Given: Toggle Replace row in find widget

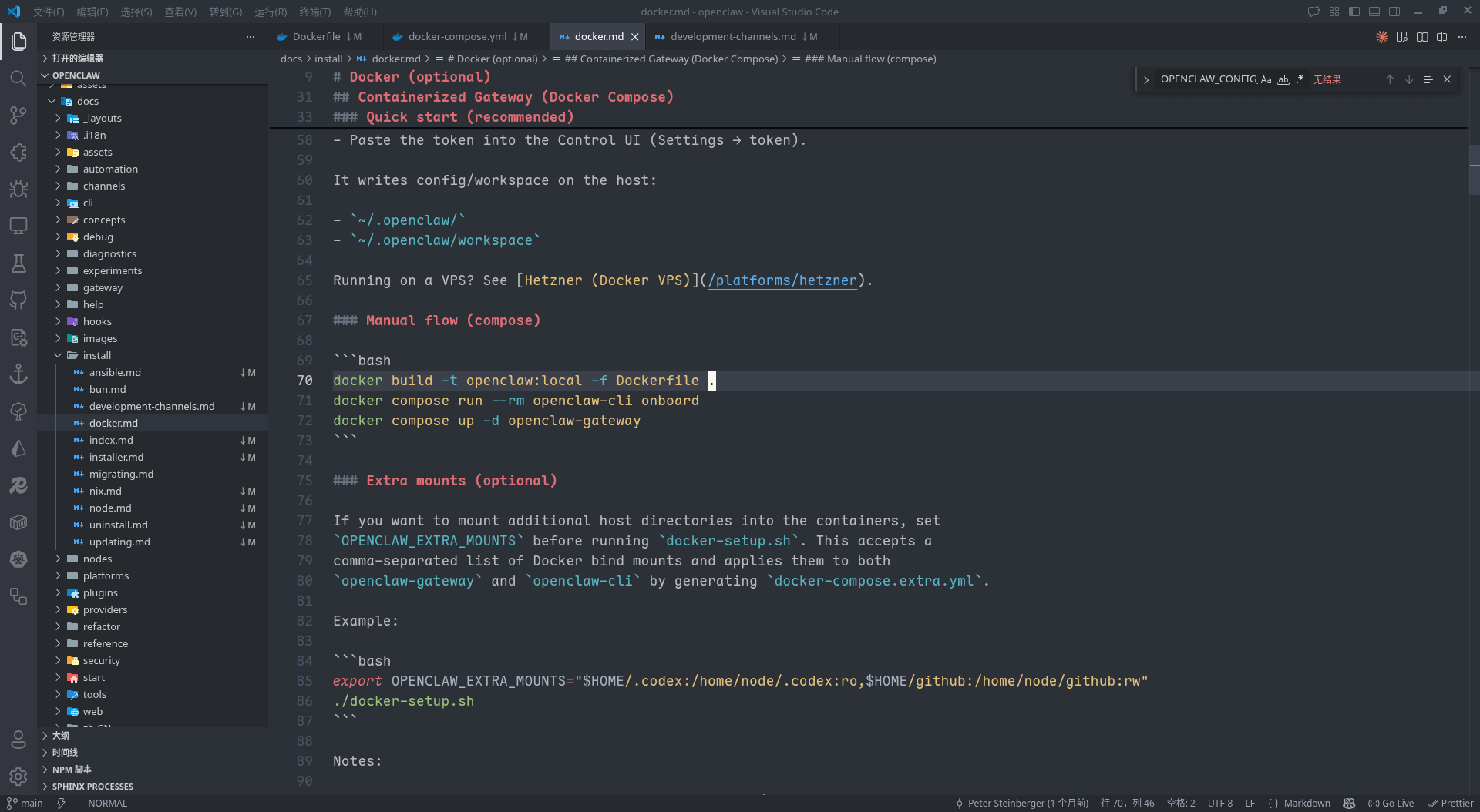Looking at the screenshot, I should (1146, 79).
